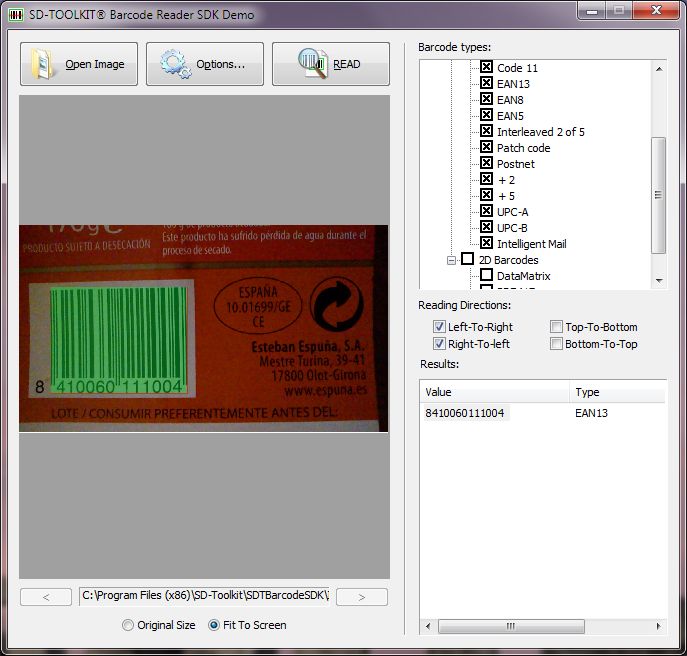Collapse the 2D Barcodes tree node
687x656 pixels.
coord(452,260)
